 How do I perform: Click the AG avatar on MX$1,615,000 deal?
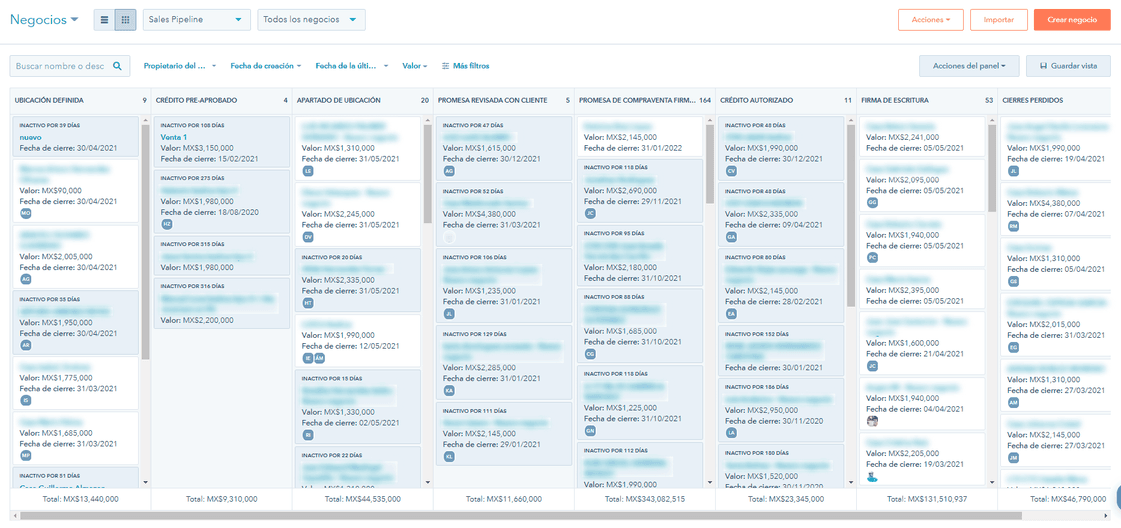[x=449, y=171]
